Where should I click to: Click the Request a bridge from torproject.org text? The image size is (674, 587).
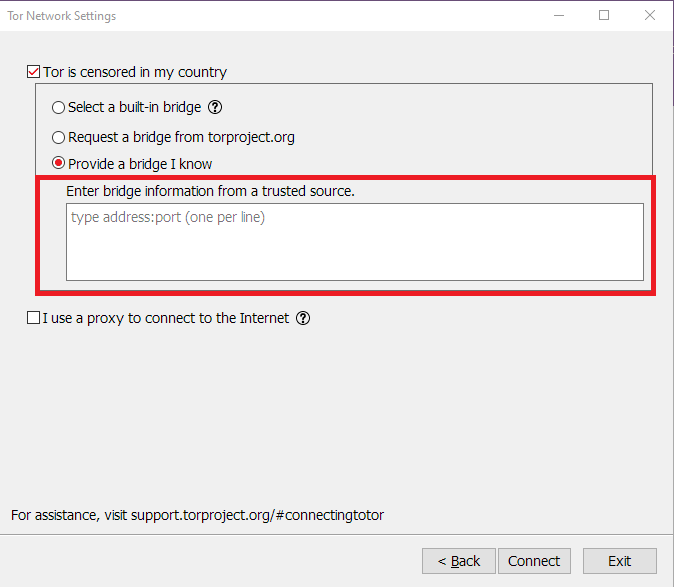181,137
